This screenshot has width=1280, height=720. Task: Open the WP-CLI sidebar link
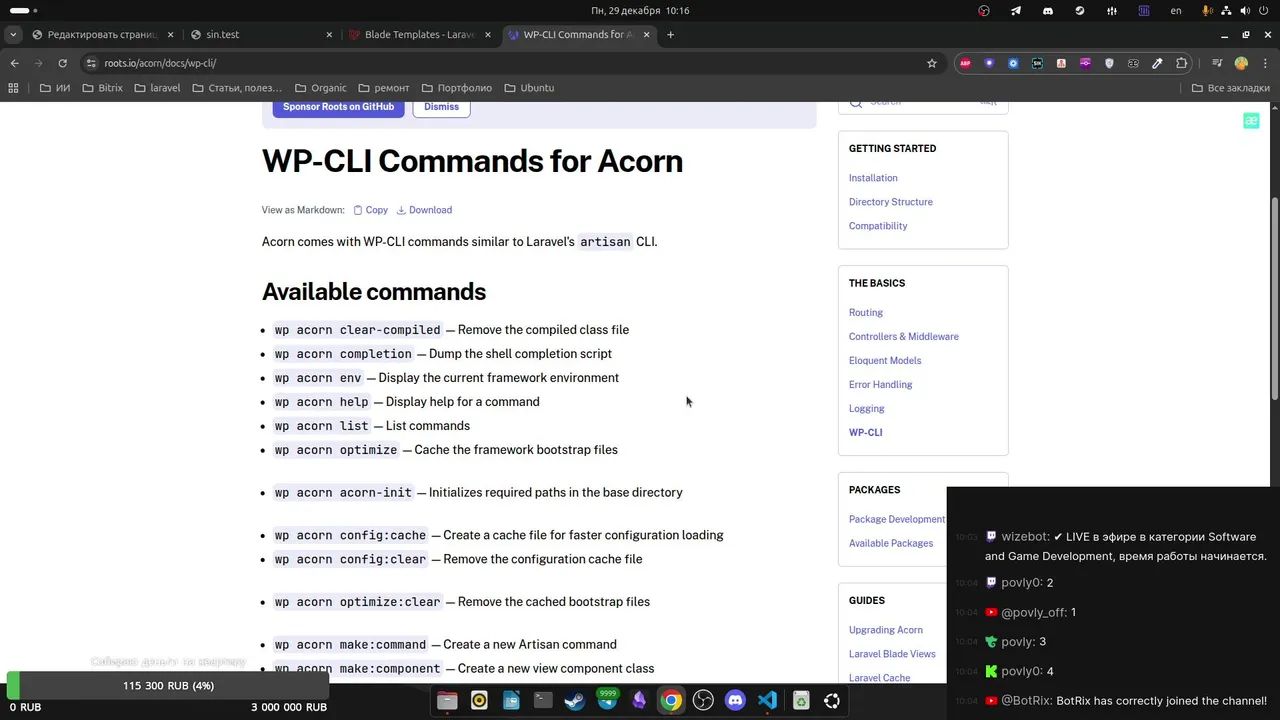[x=865, y=433]
